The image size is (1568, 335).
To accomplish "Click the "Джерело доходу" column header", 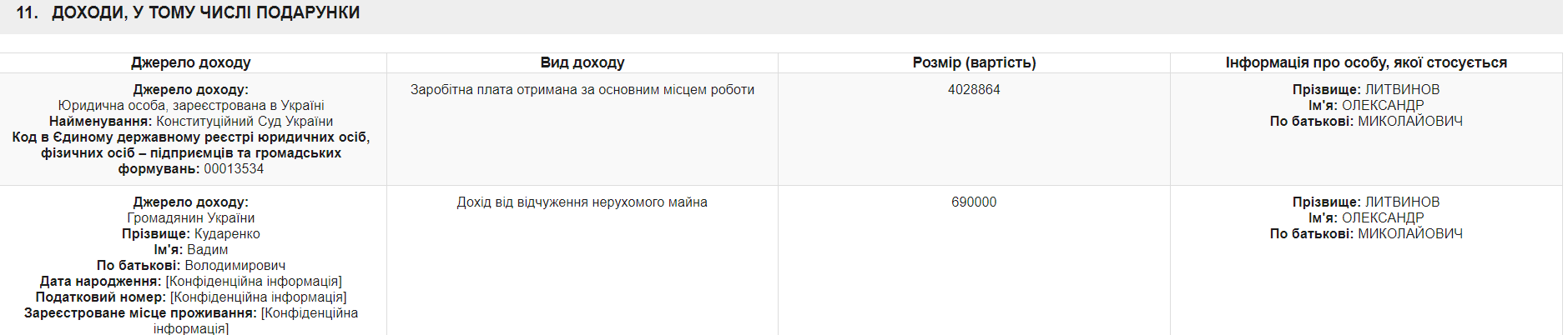I will pos(191,62).
